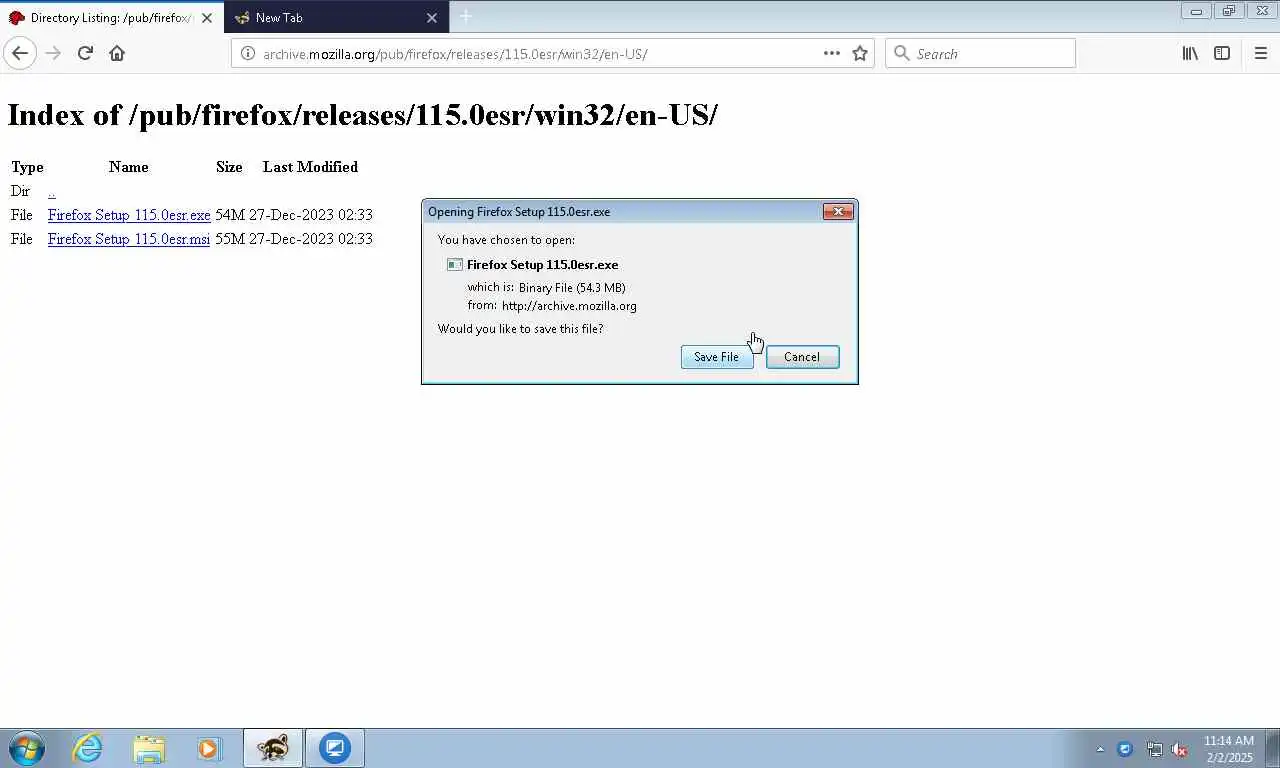Close the New Tab tab

[432, 18]
